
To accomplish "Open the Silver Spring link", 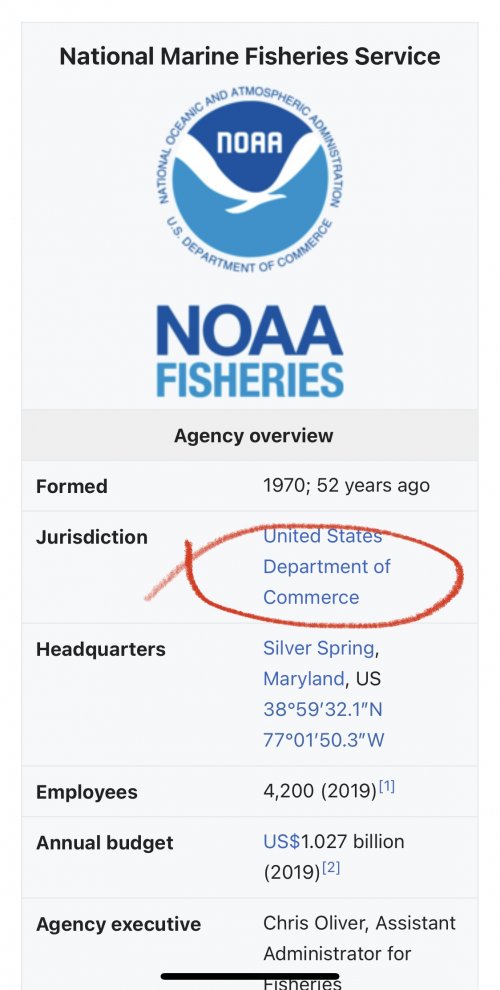I will point(319,648).
